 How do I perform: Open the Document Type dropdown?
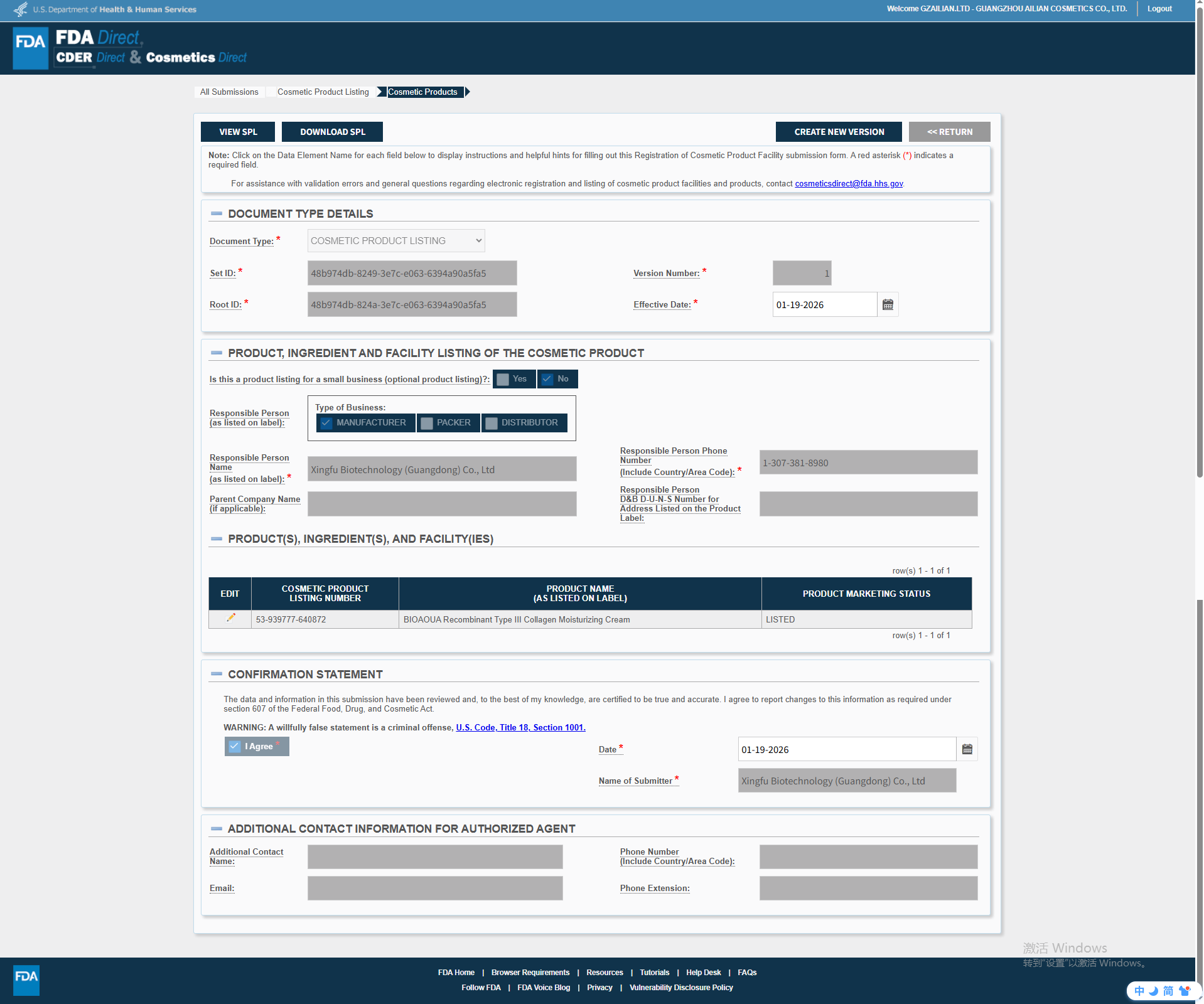(396, 241)
